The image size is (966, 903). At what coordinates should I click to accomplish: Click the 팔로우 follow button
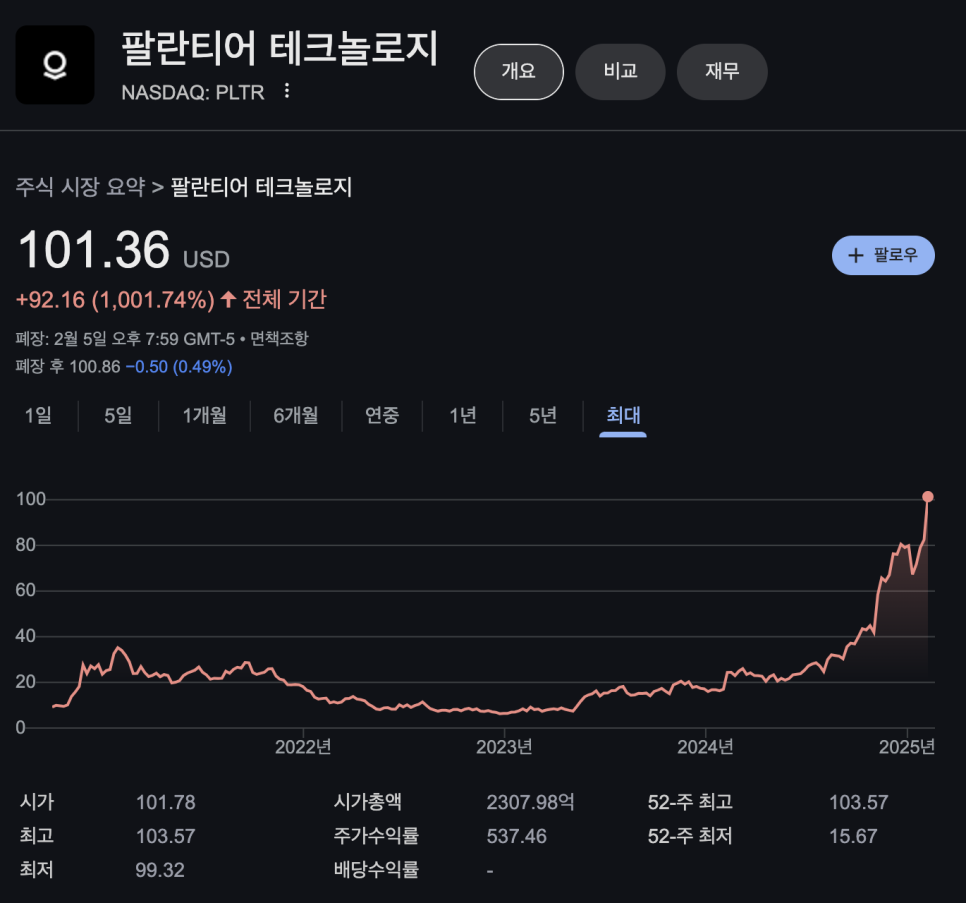883,255
